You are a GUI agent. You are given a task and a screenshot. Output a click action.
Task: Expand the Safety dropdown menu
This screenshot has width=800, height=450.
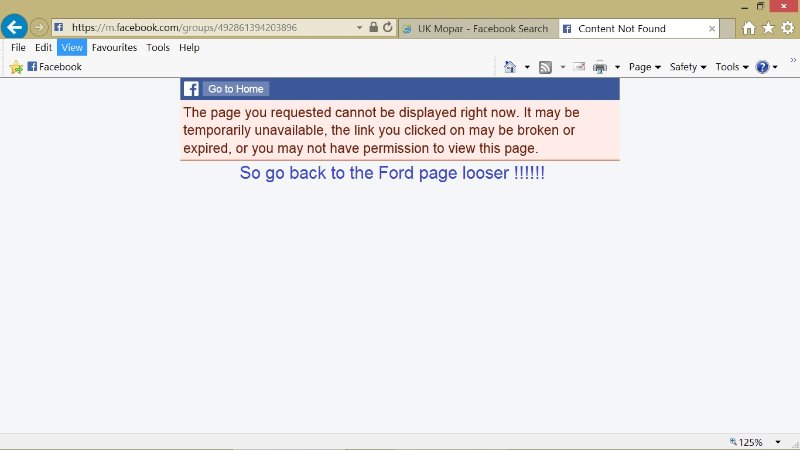coord(688,67)
